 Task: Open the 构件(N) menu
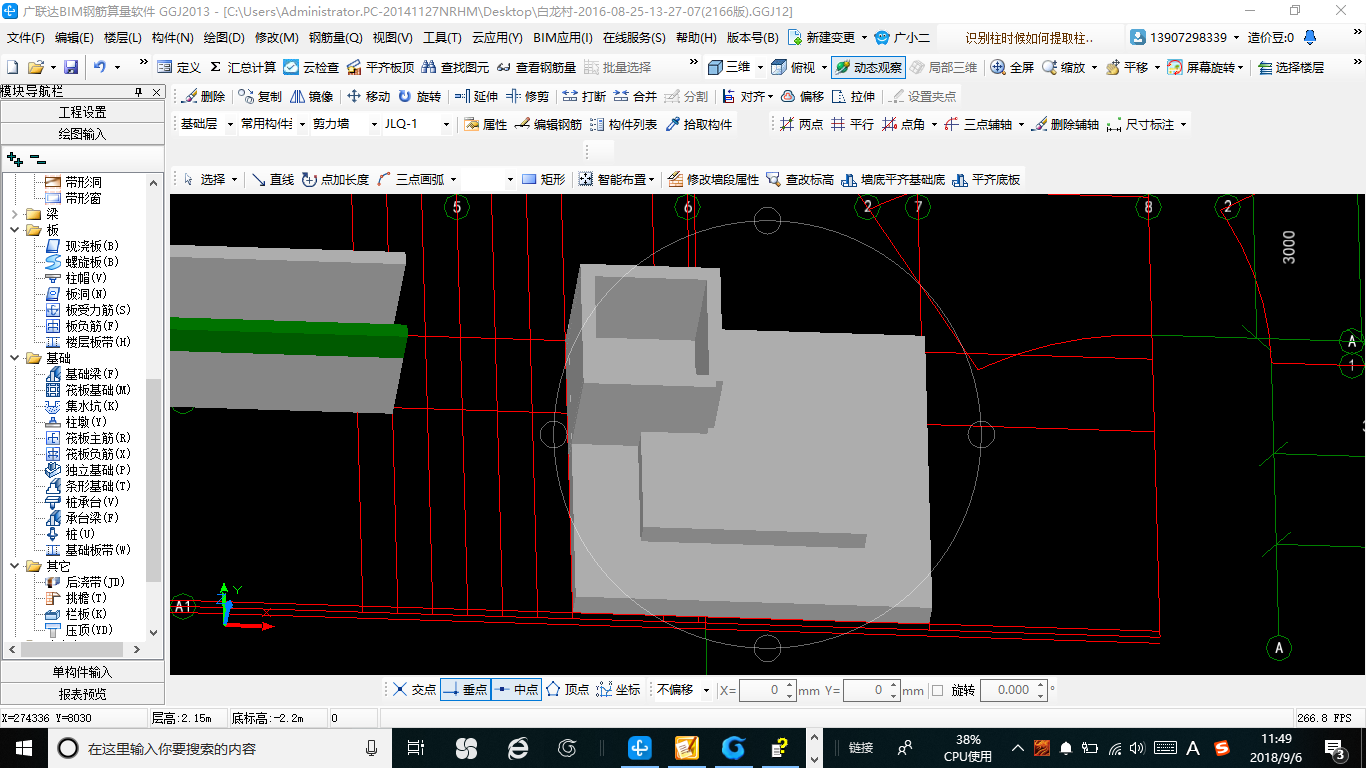[172, 38]
